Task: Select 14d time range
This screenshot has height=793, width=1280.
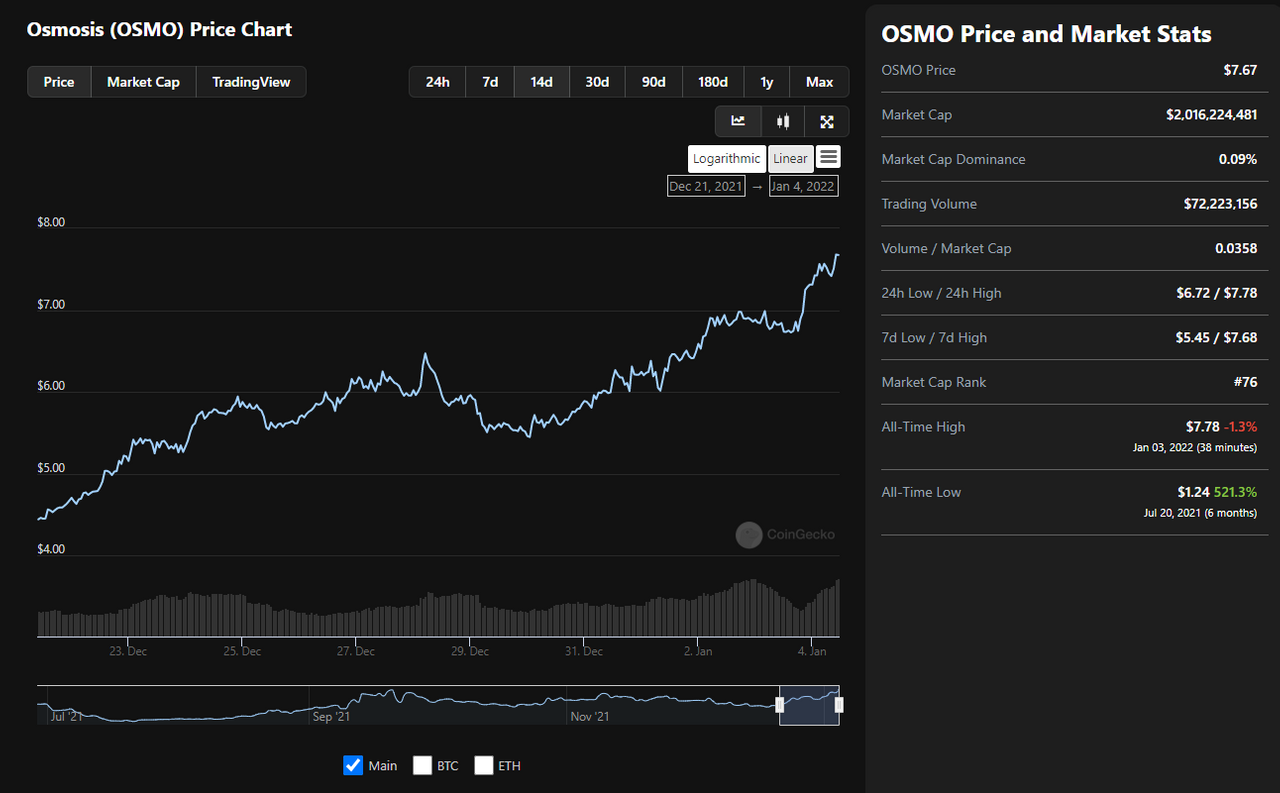Action: point(542,82)
